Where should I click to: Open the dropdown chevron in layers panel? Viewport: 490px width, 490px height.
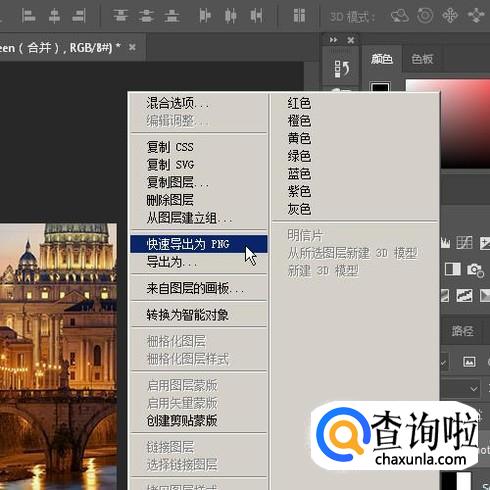pyautogui.click(x=474, y=389)
